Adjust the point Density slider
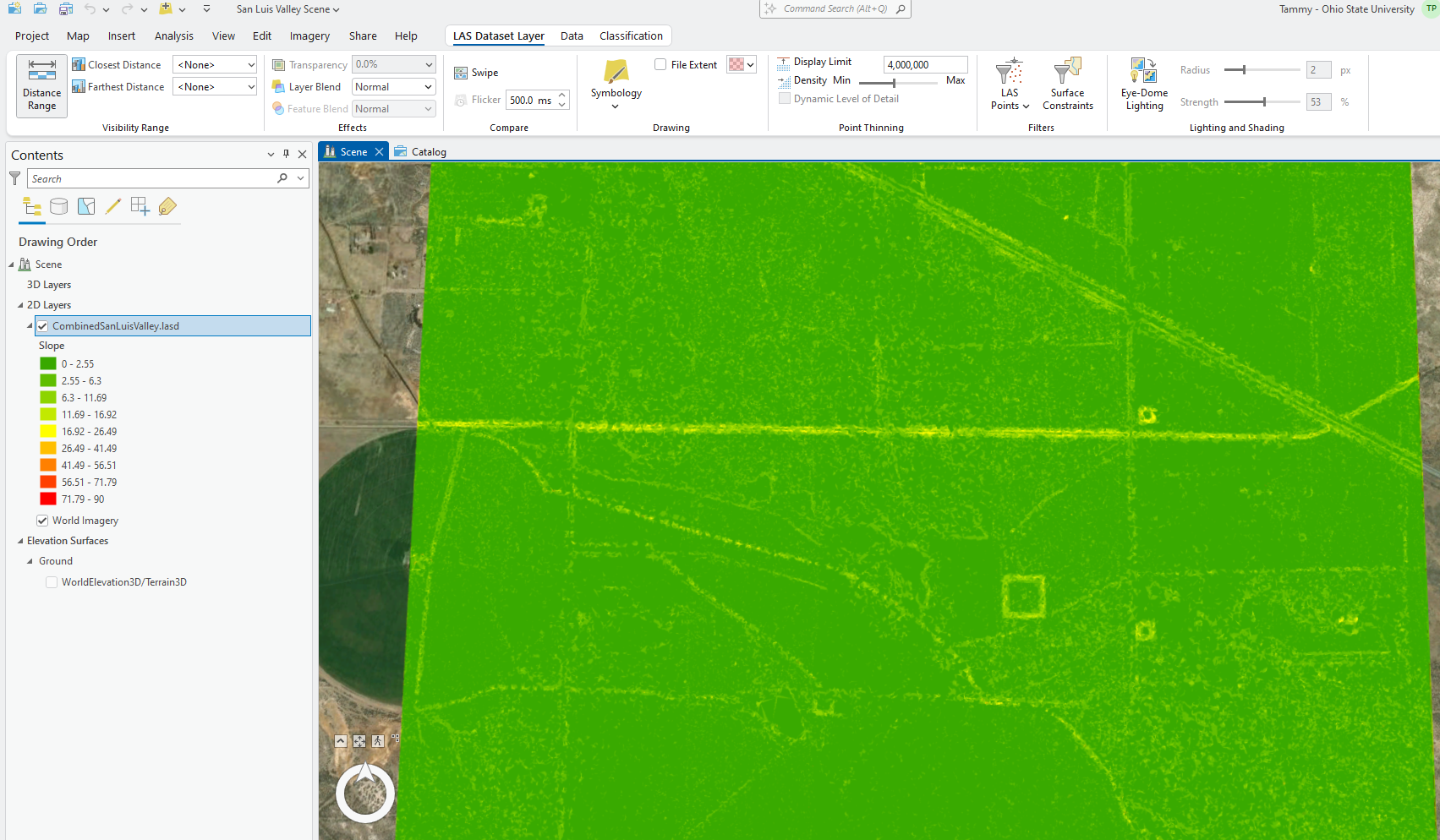The image size is (1440, 840). (894, 82)
